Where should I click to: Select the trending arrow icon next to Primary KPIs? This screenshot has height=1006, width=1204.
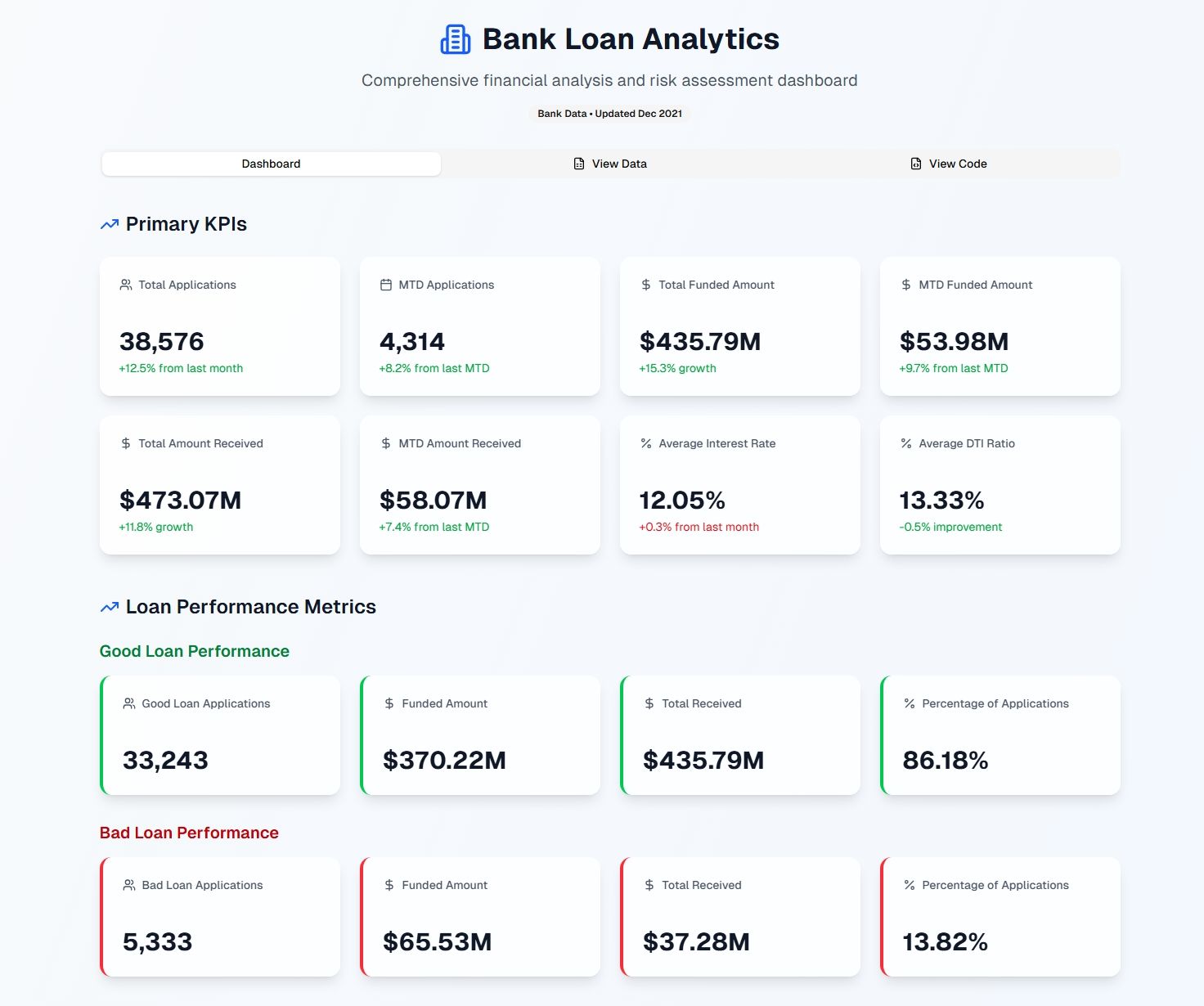pos(109,223)
